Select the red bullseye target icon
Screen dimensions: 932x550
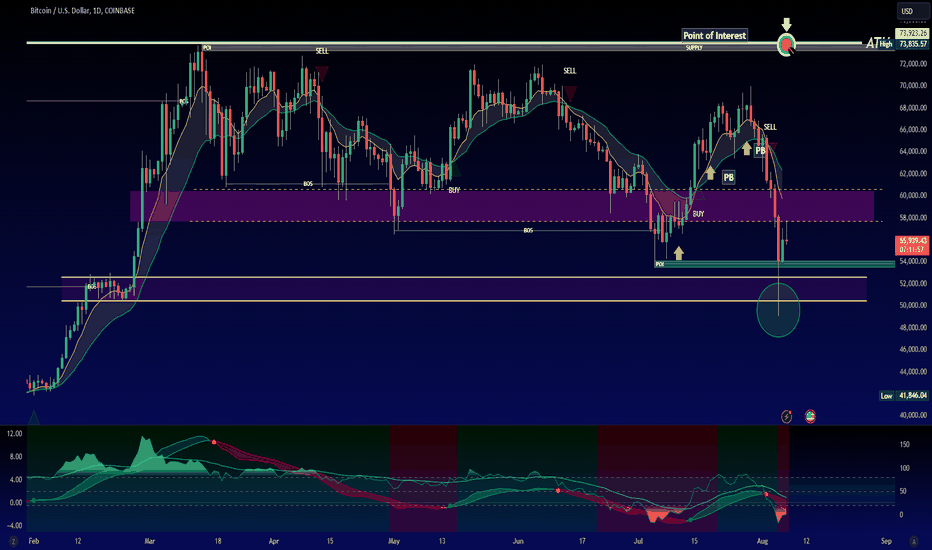point(786,44)
